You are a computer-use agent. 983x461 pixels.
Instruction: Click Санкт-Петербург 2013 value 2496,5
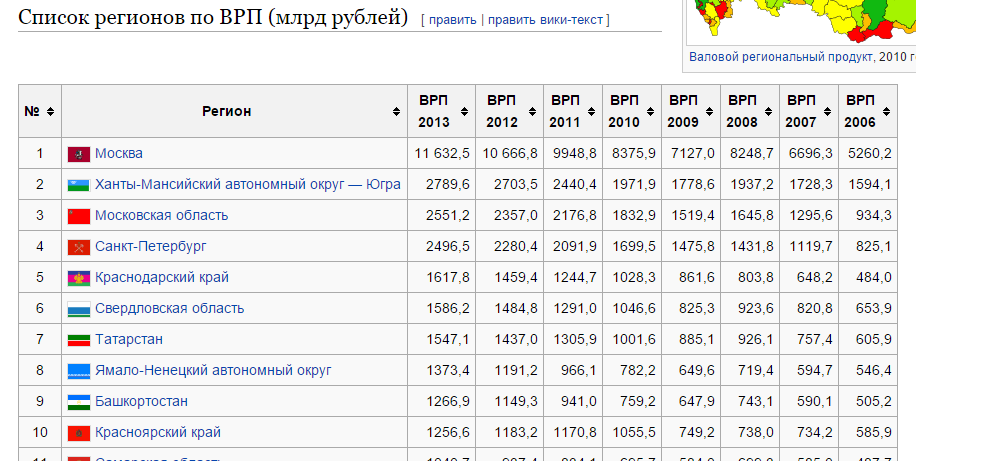click(x=446, y=246)
